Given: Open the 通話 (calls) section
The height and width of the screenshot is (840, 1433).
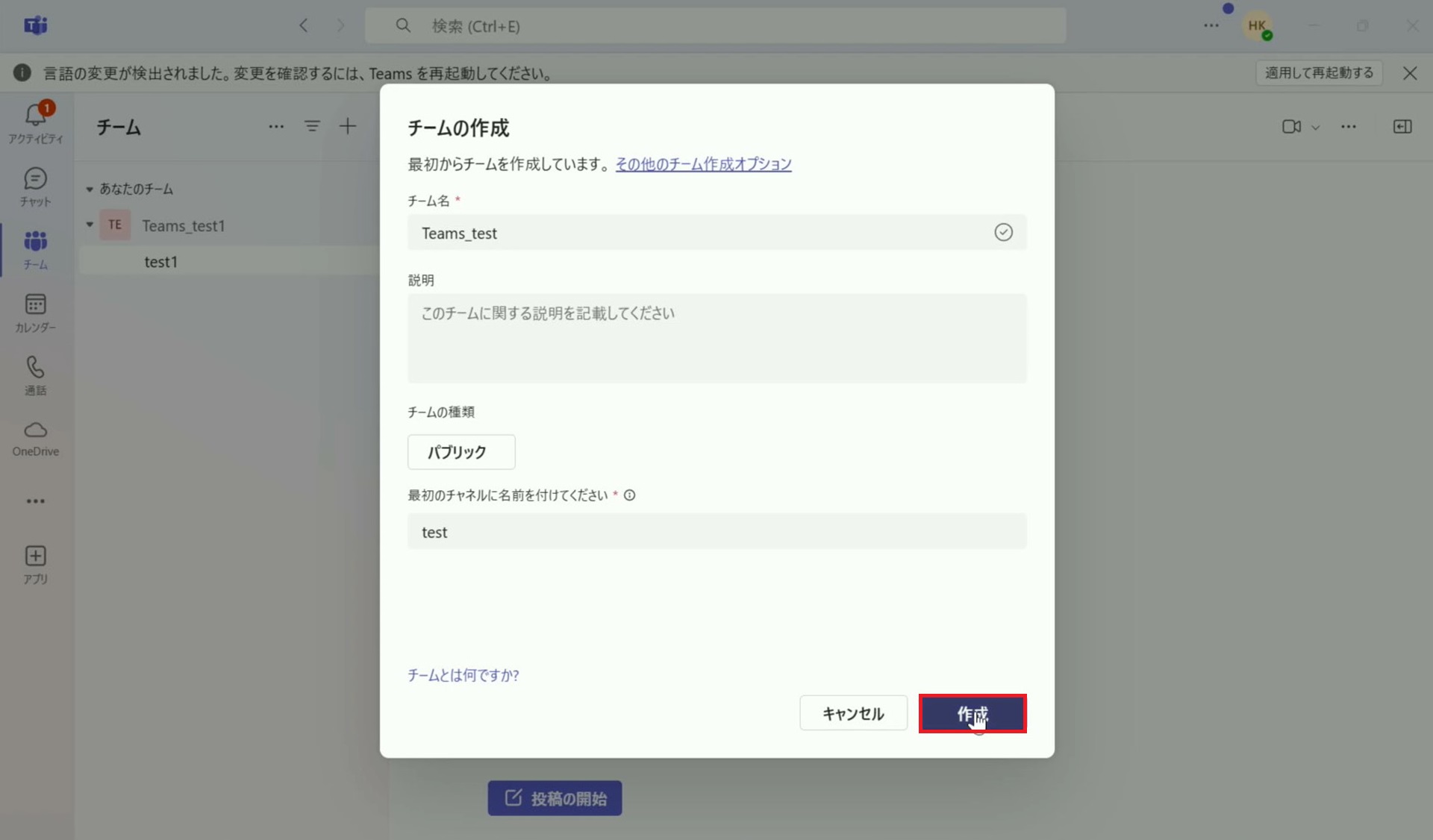Looking at the screenshot, I should click(35, 374).
